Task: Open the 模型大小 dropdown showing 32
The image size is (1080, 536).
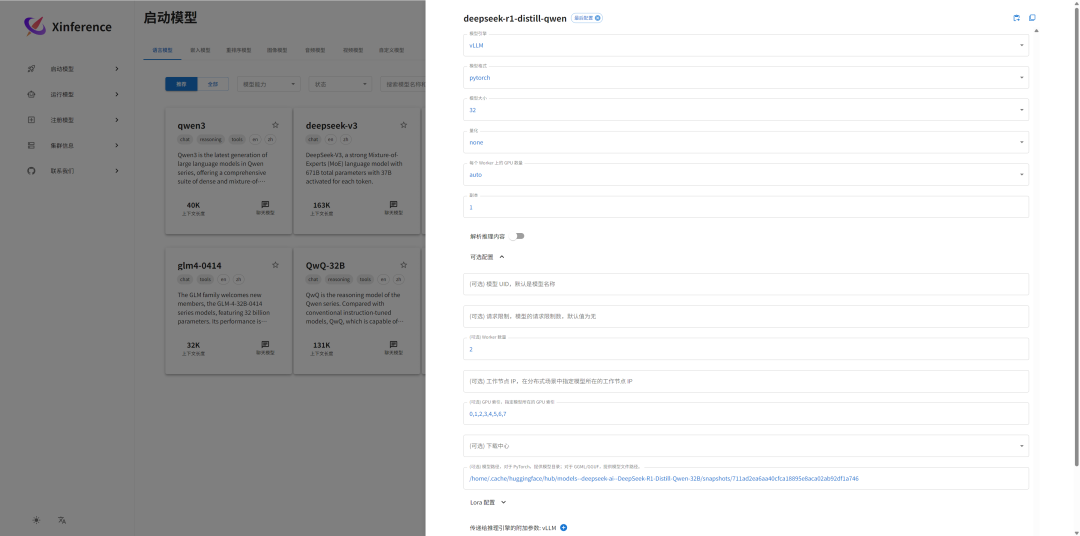Action: (x=746, y=110)
